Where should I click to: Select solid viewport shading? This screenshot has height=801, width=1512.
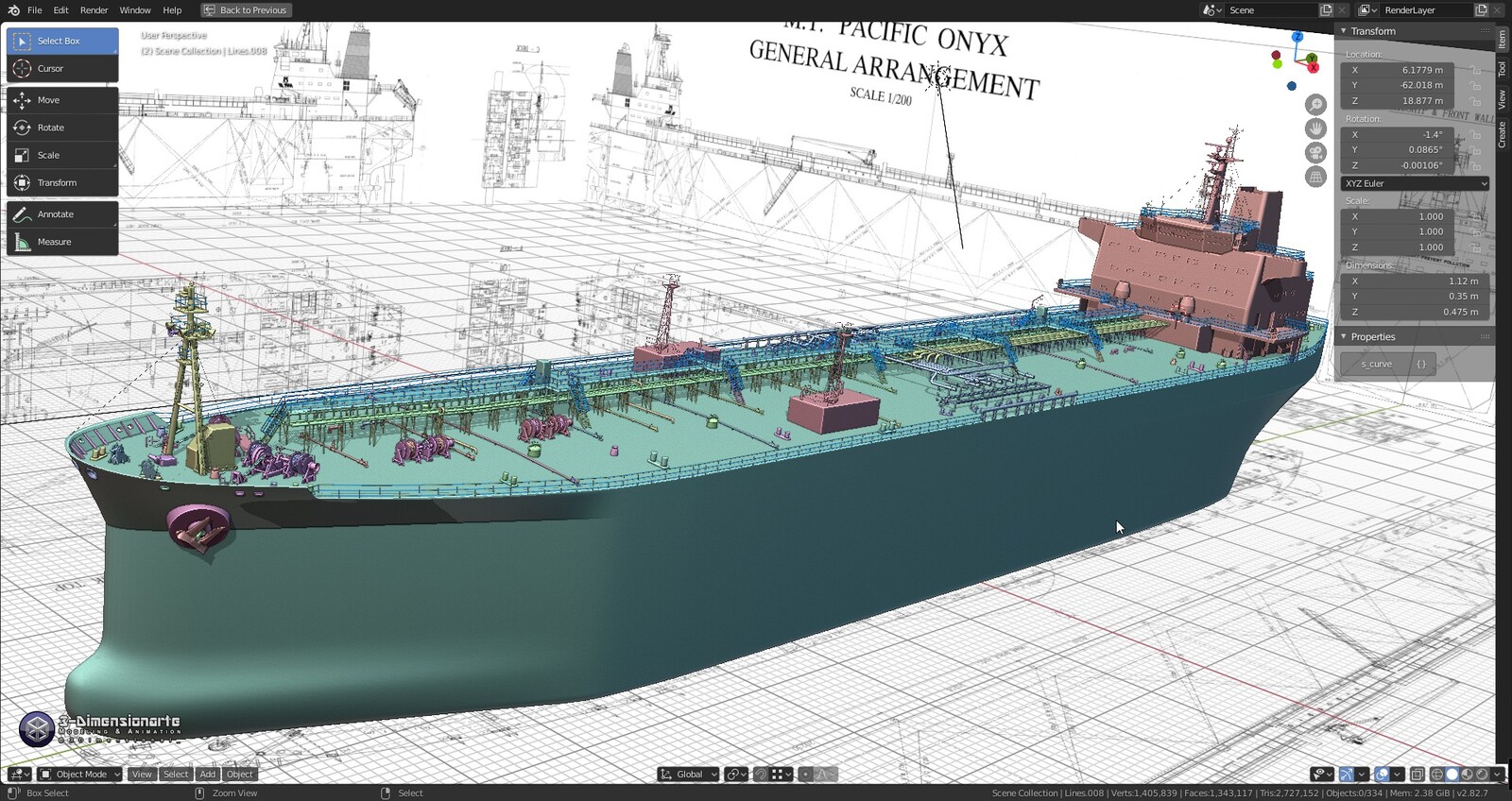tap(1452, 774)
